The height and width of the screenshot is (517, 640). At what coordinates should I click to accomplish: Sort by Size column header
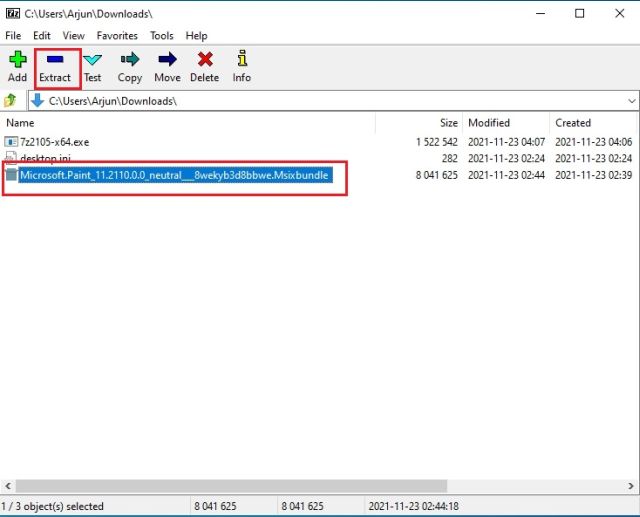pyautogui.click(x=419, y=123)
